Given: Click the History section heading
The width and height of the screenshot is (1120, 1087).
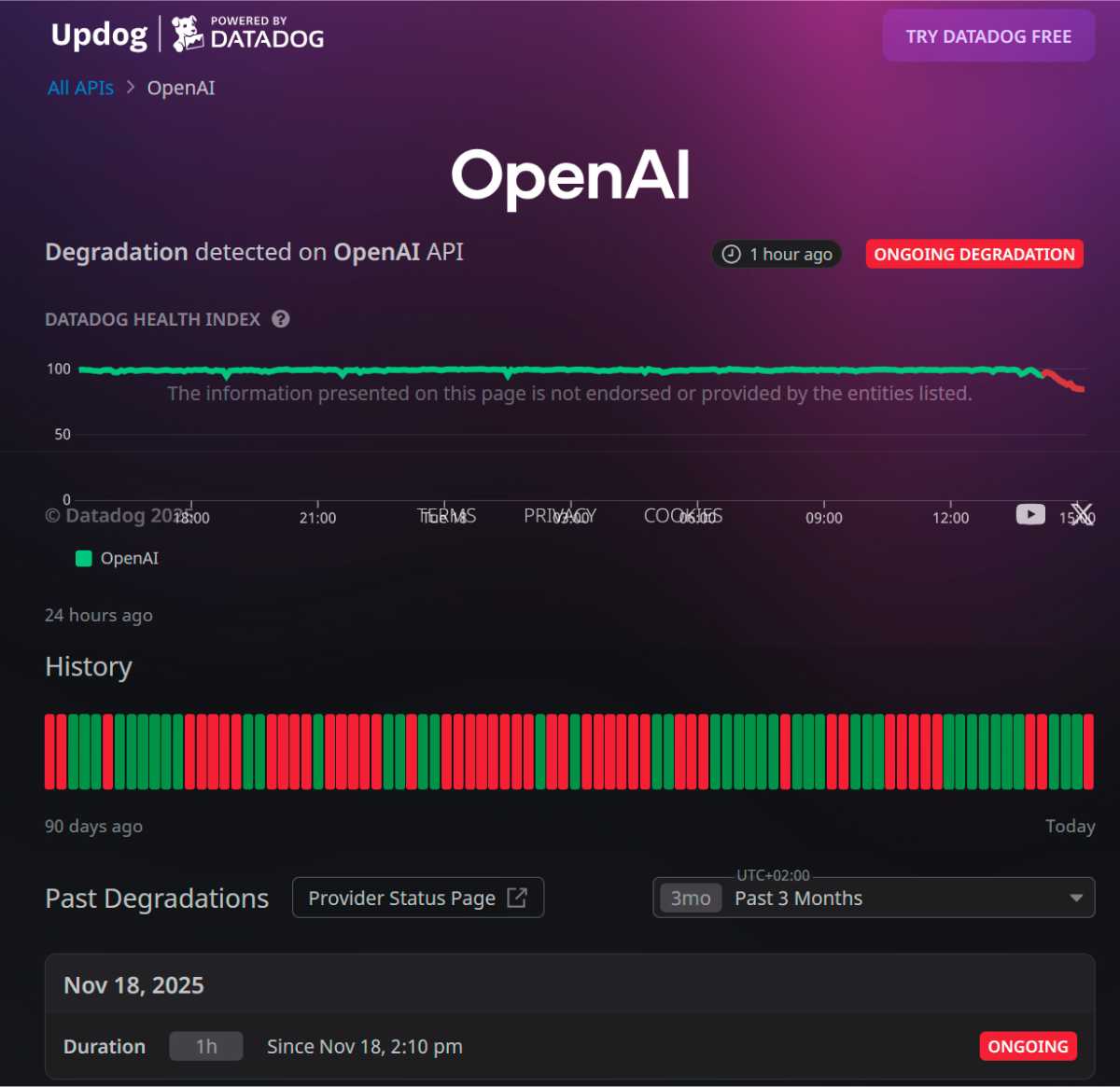Looking at the screenshot, I should pyautogui.click(x=89, y=667).
